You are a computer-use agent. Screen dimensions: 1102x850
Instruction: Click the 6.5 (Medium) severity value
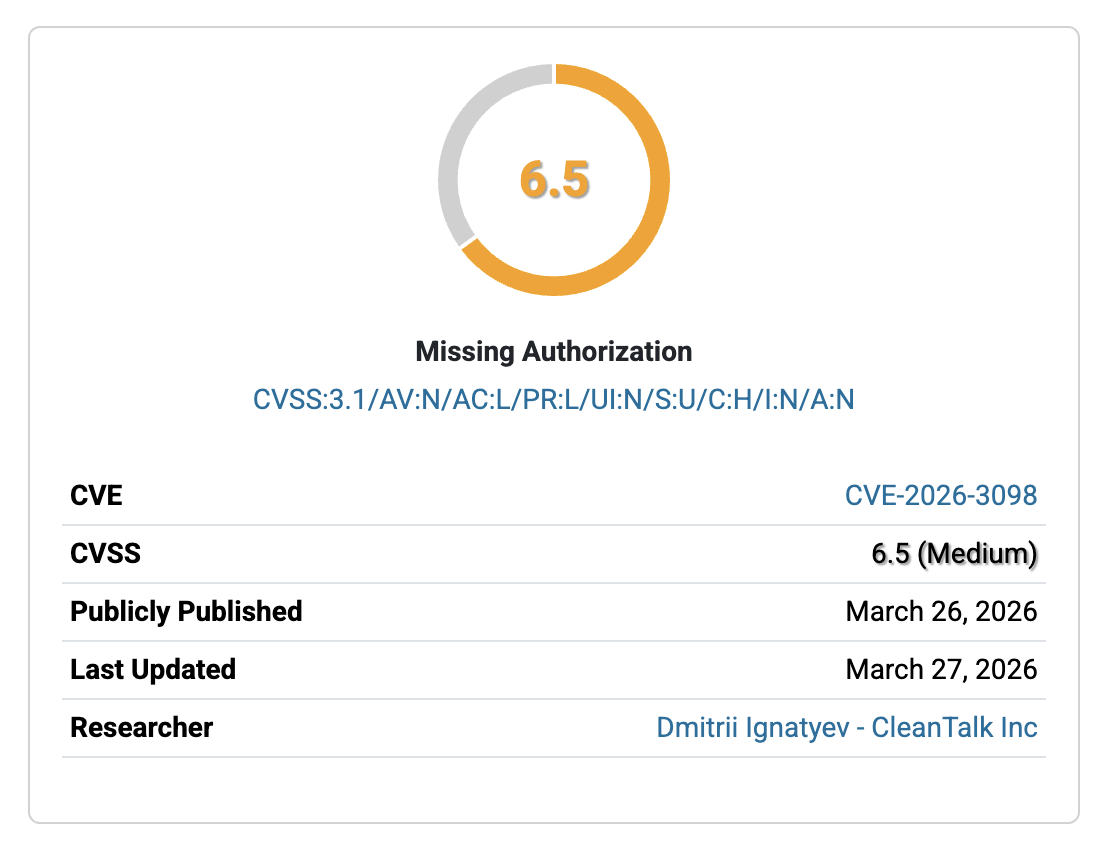(954, 553)
